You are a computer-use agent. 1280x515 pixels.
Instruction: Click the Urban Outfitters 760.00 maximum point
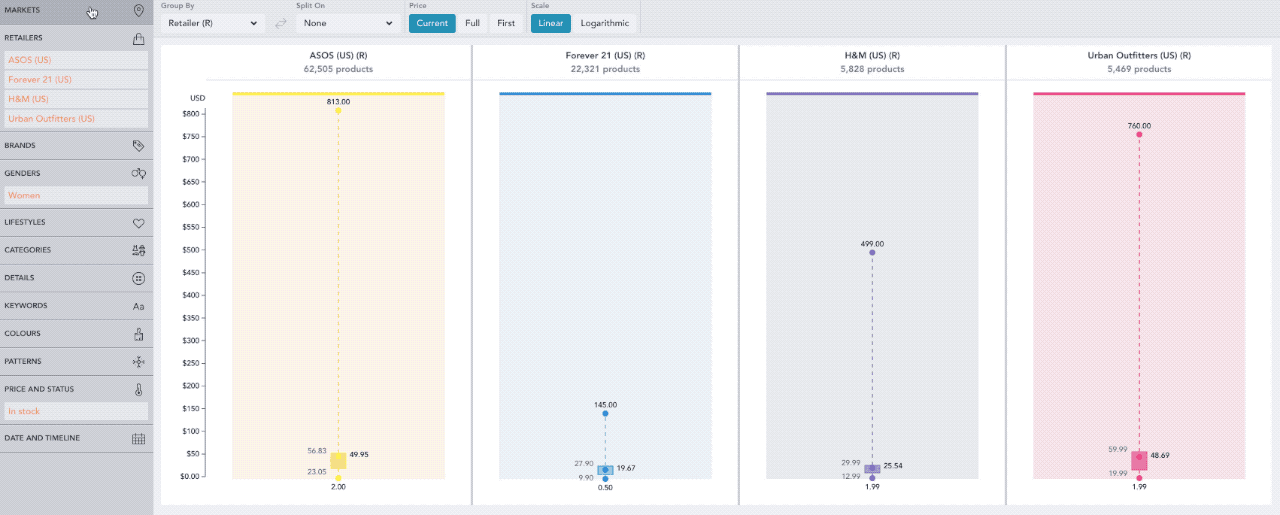(1139, 135)
